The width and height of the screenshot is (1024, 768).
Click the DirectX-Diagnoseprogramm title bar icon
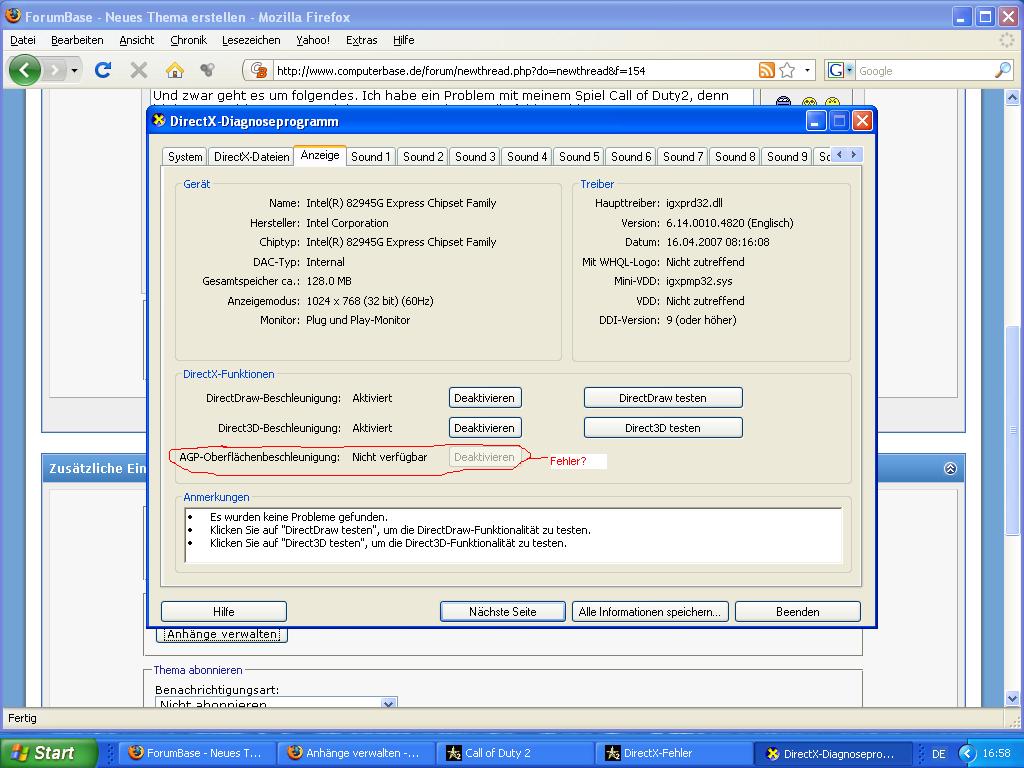click(x=159, y=120)
